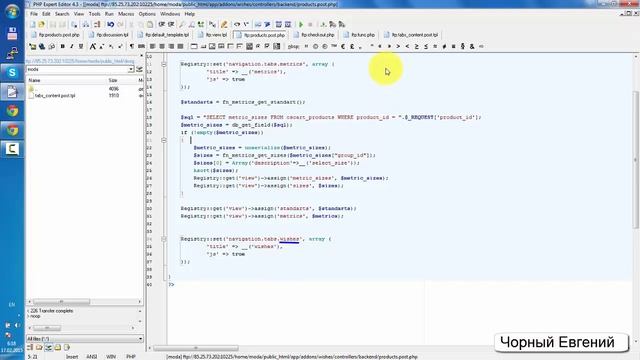Open the File menu
Image resolution: width=640 pixels, height=360 pixels.
pyautogui.click(x=34, y=14)
